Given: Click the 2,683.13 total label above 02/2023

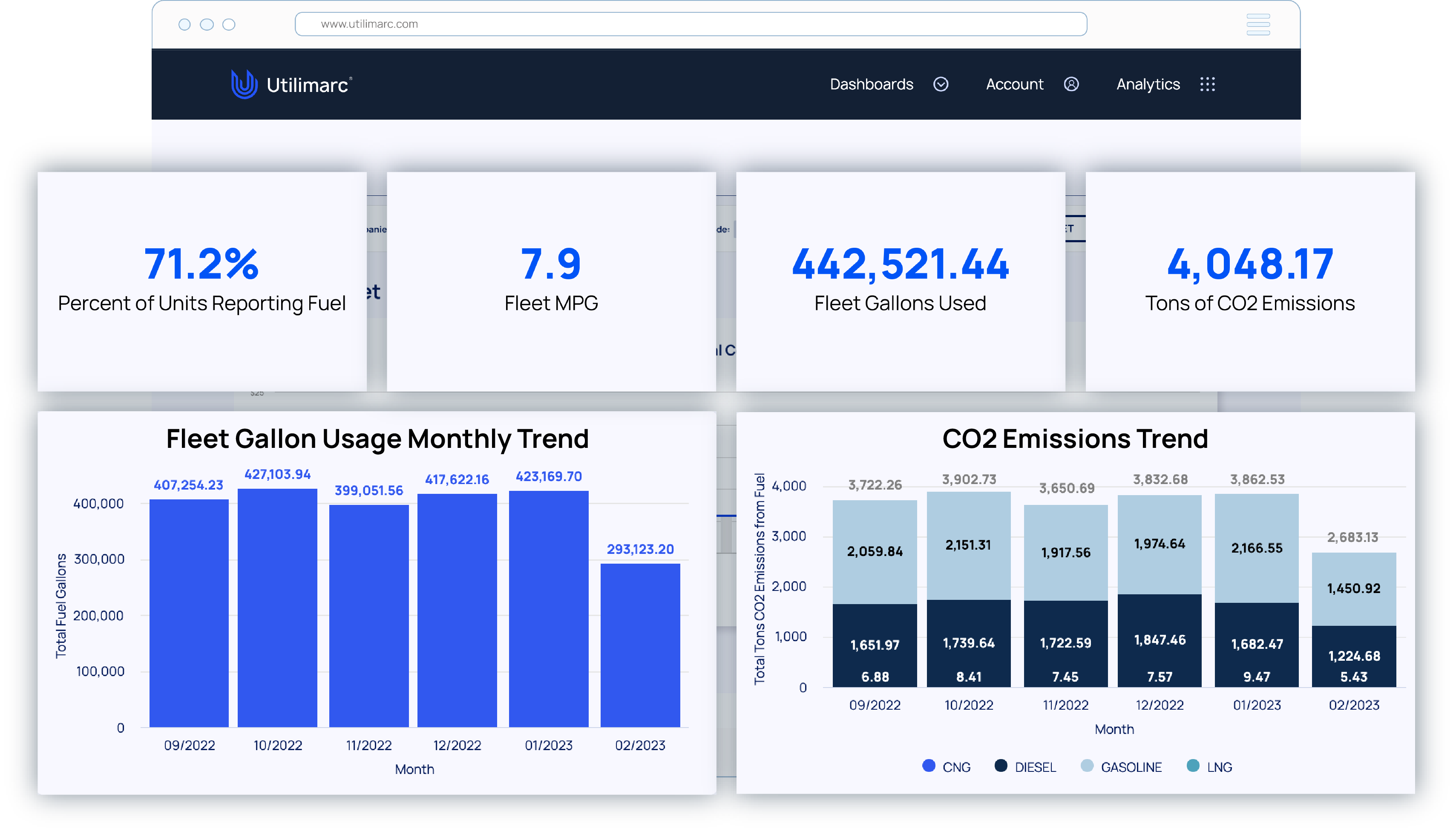Looking at the screenshot, I should [1352, 537].
